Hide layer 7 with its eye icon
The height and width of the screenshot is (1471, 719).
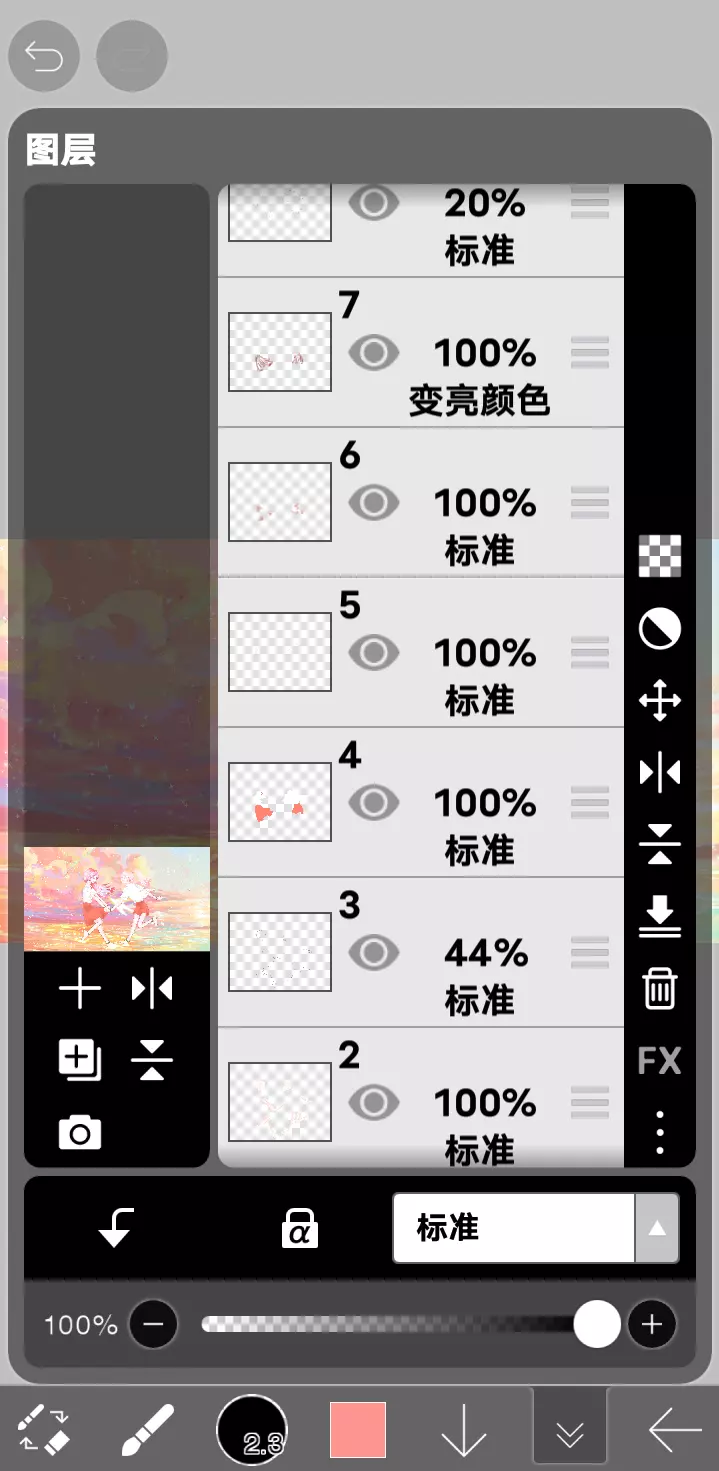[374, 352]
